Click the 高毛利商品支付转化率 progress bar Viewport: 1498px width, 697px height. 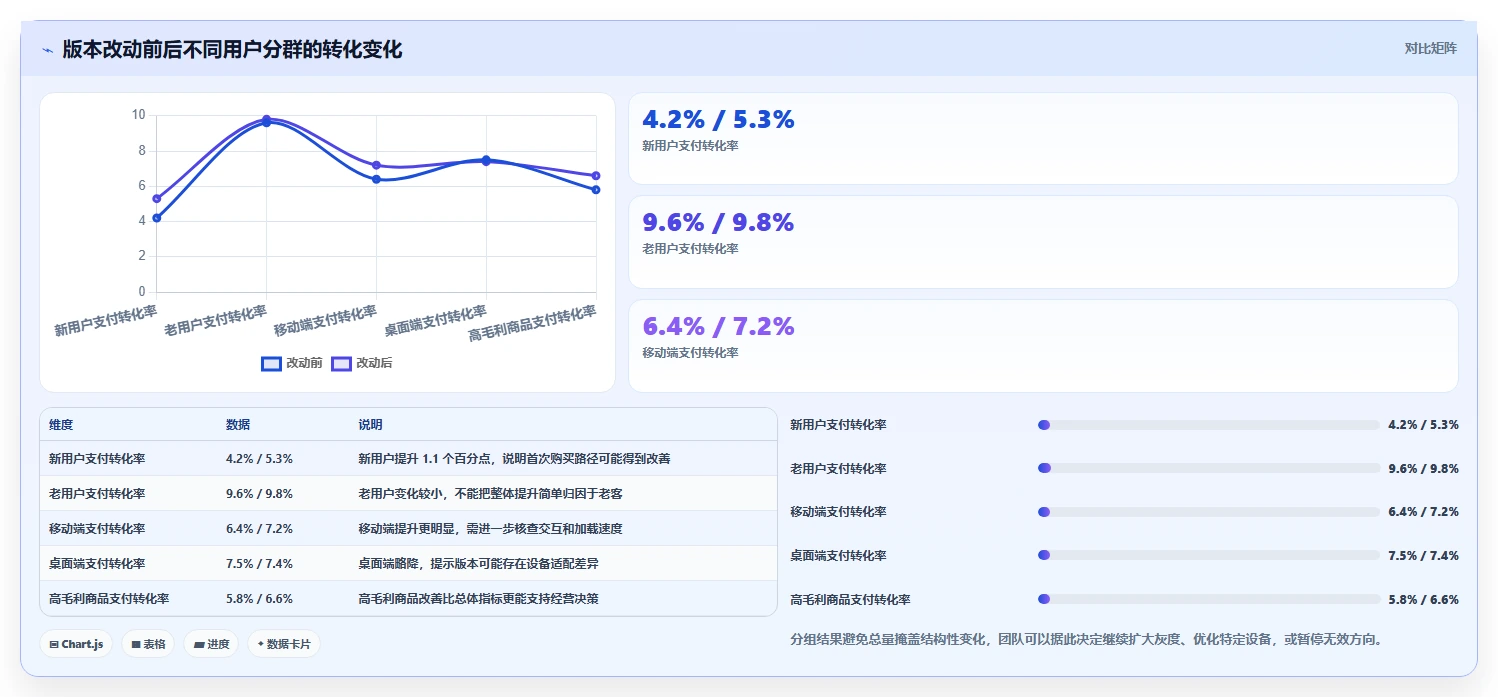[1209, 599]
